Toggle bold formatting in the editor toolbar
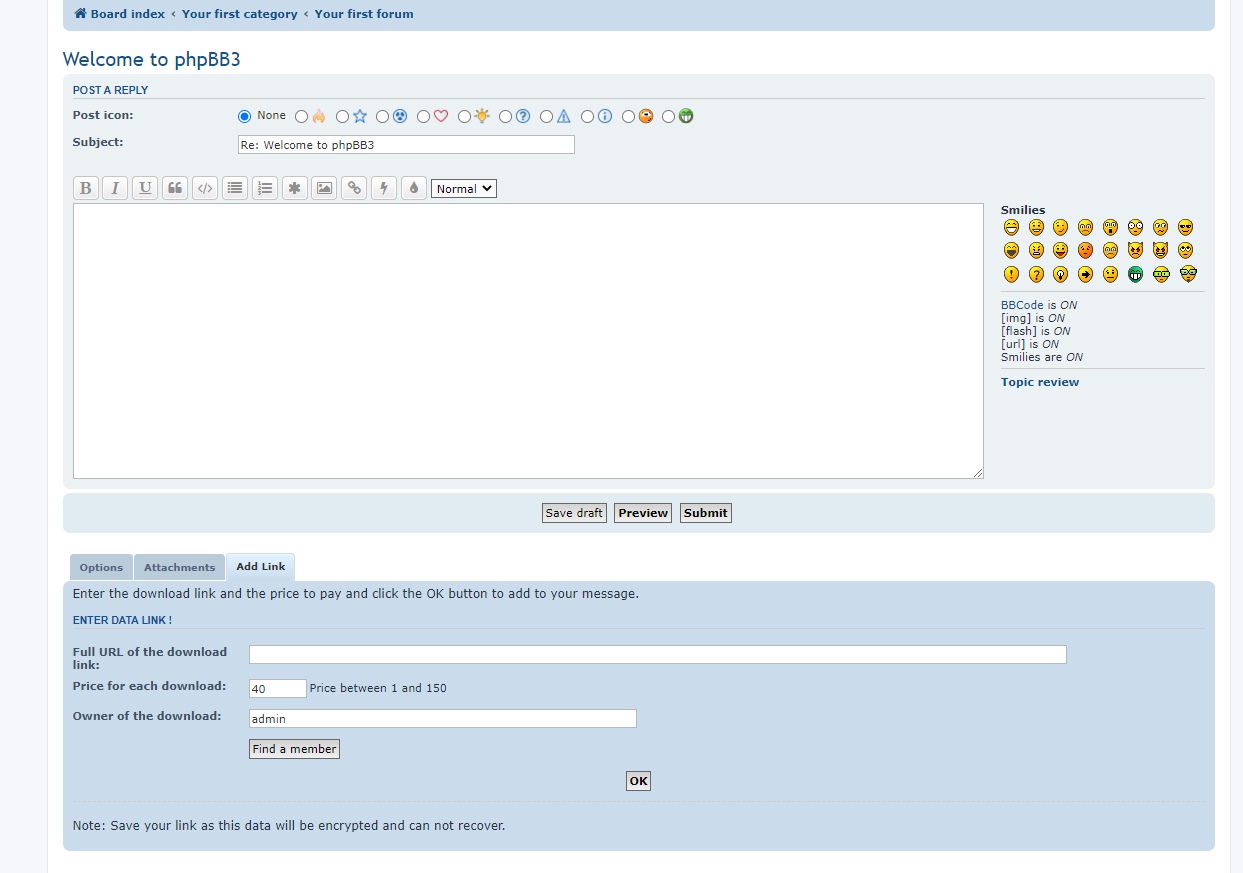 [86, 188]
